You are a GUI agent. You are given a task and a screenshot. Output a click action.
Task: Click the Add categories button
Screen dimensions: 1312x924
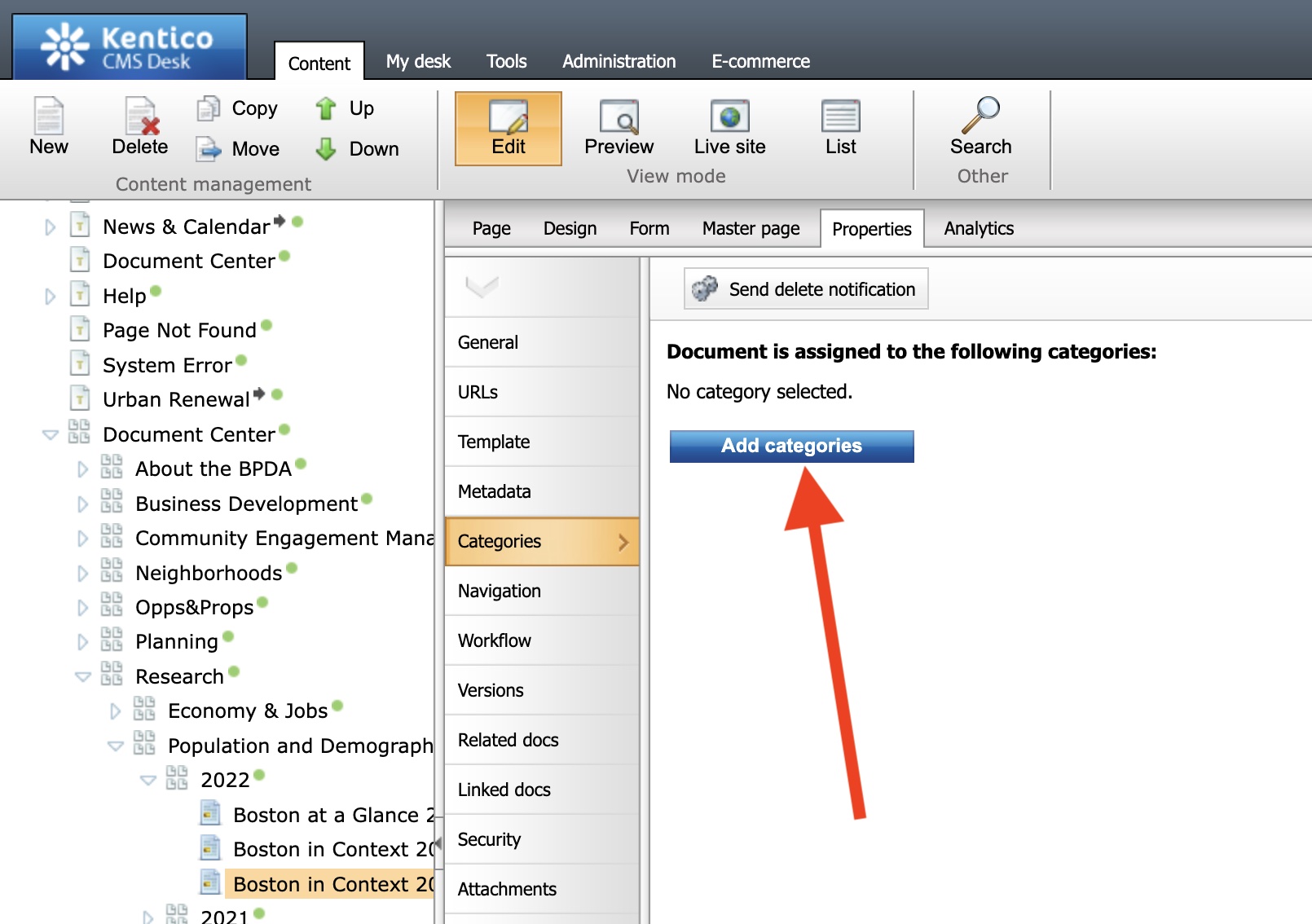(x=791, y=446)
